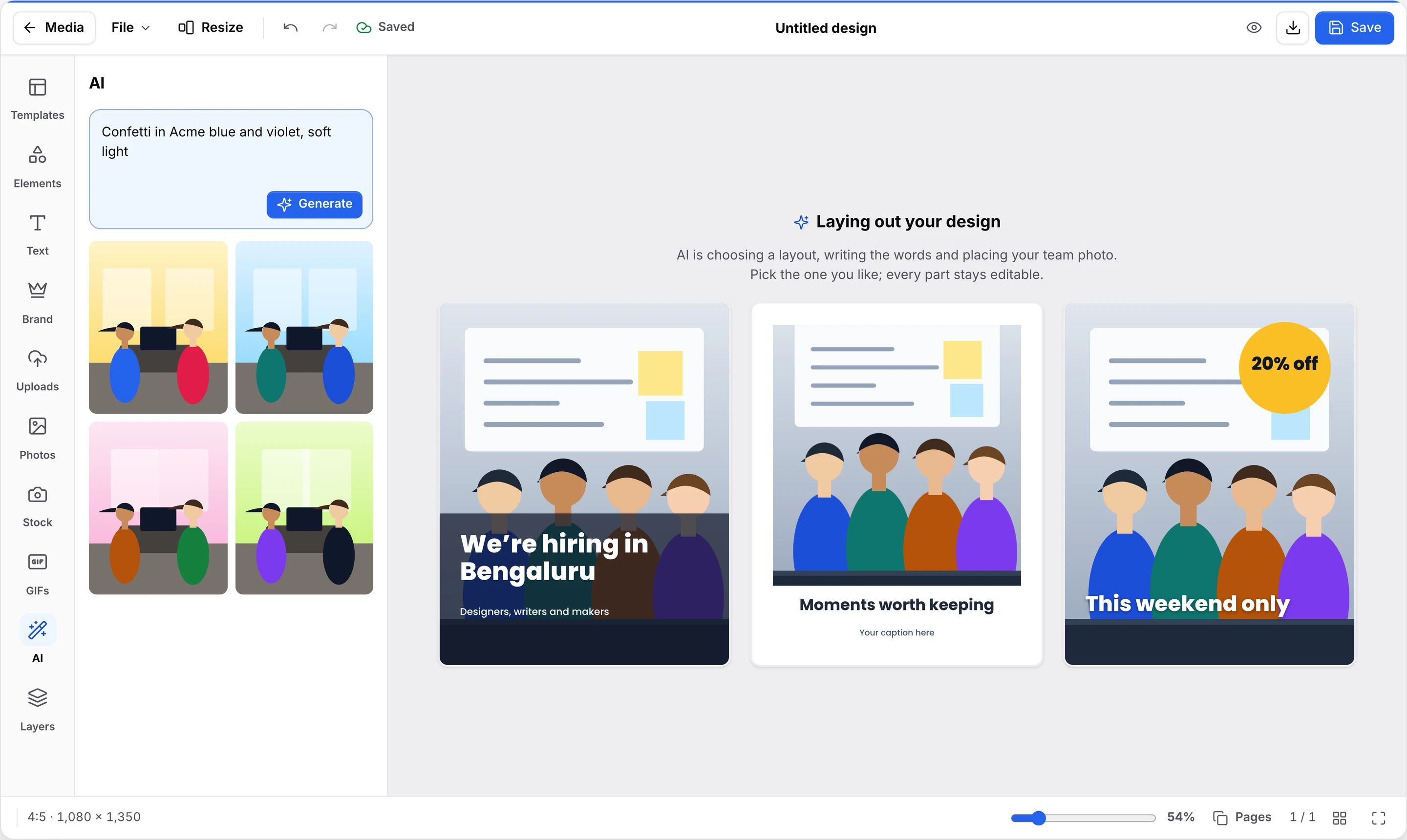Select the Text tool in sidebar

pos(37,234)
